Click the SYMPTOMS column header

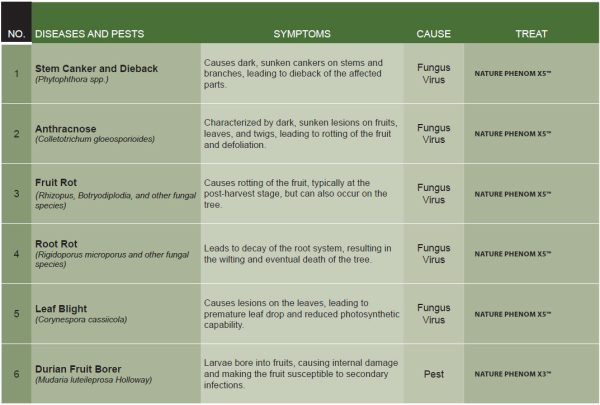point(301,33)
